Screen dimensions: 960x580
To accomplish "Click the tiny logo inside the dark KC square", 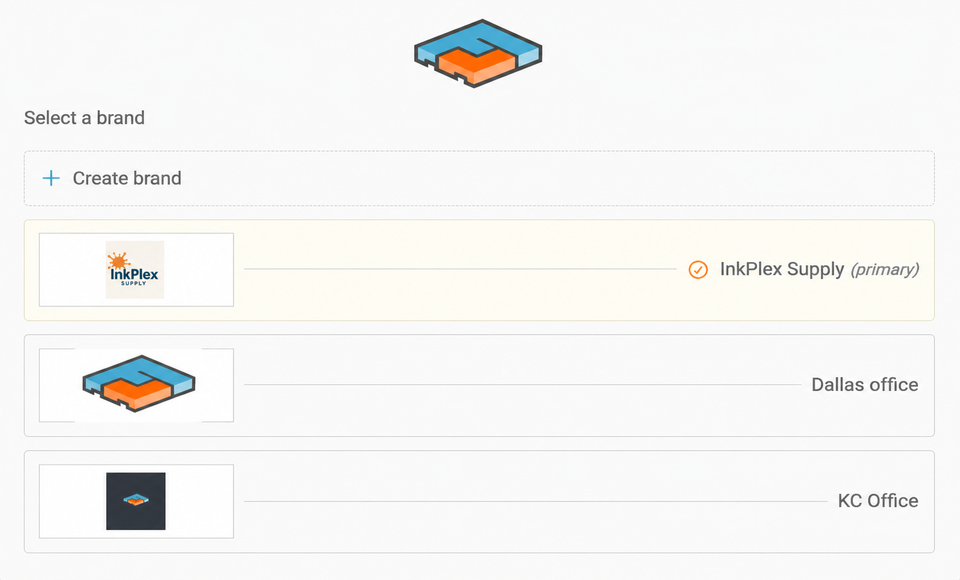I will coord(136,500).
